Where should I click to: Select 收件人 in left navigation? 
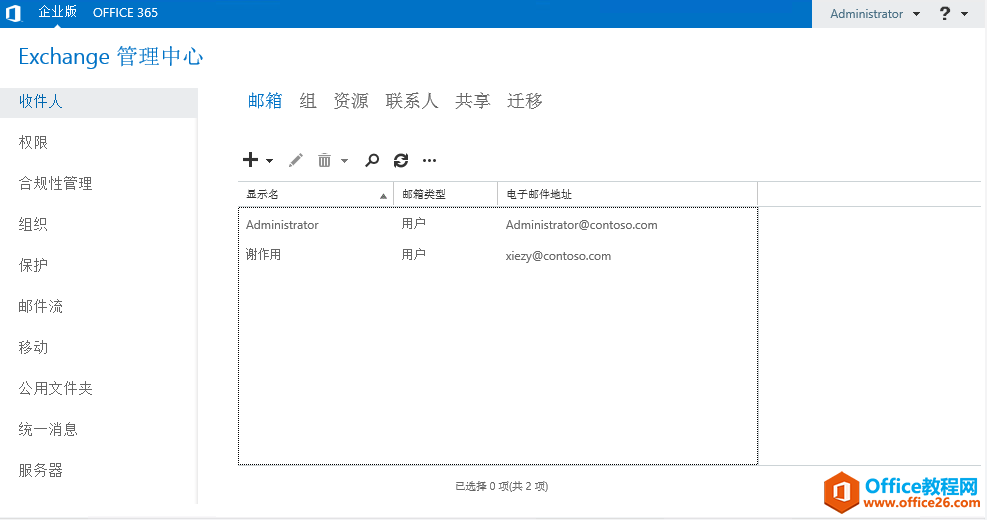pos(99,102)
